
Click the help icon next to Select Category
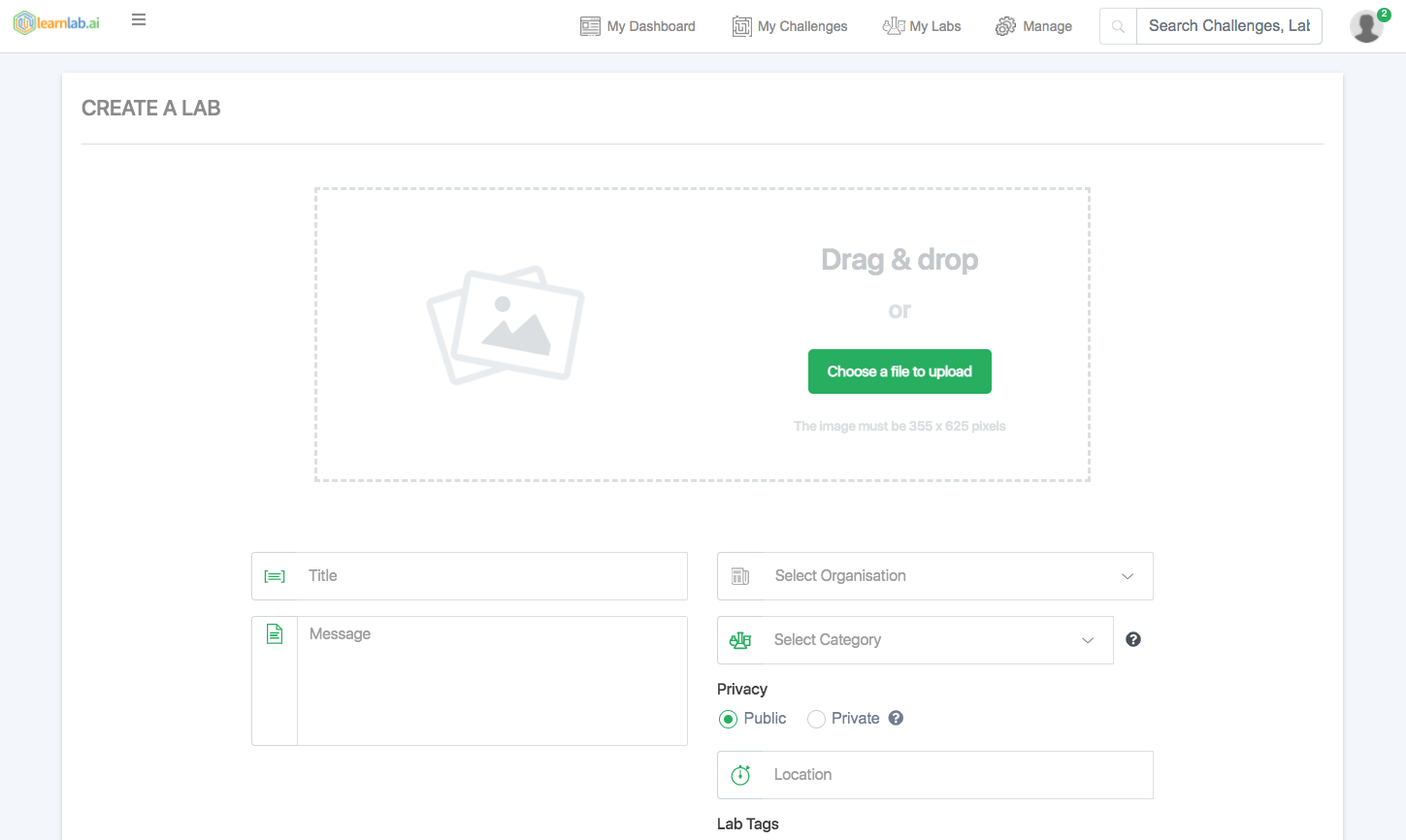(1132, 639)
